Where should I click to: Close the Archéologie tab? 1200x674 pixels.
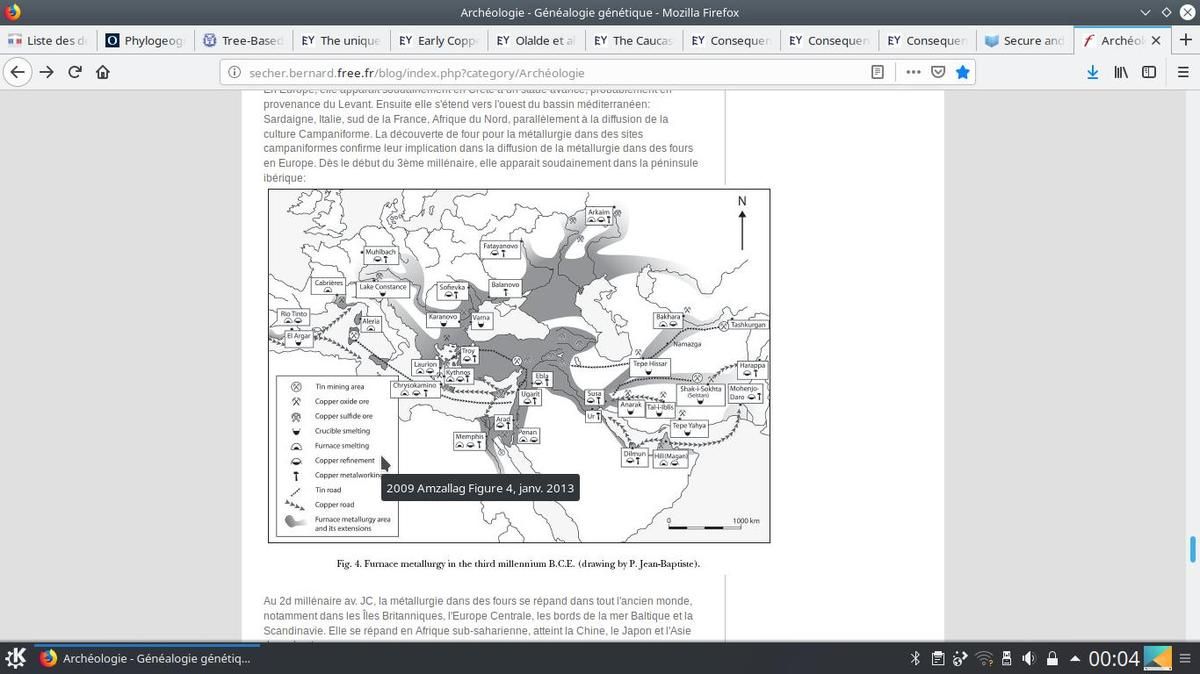(1157, 41)
